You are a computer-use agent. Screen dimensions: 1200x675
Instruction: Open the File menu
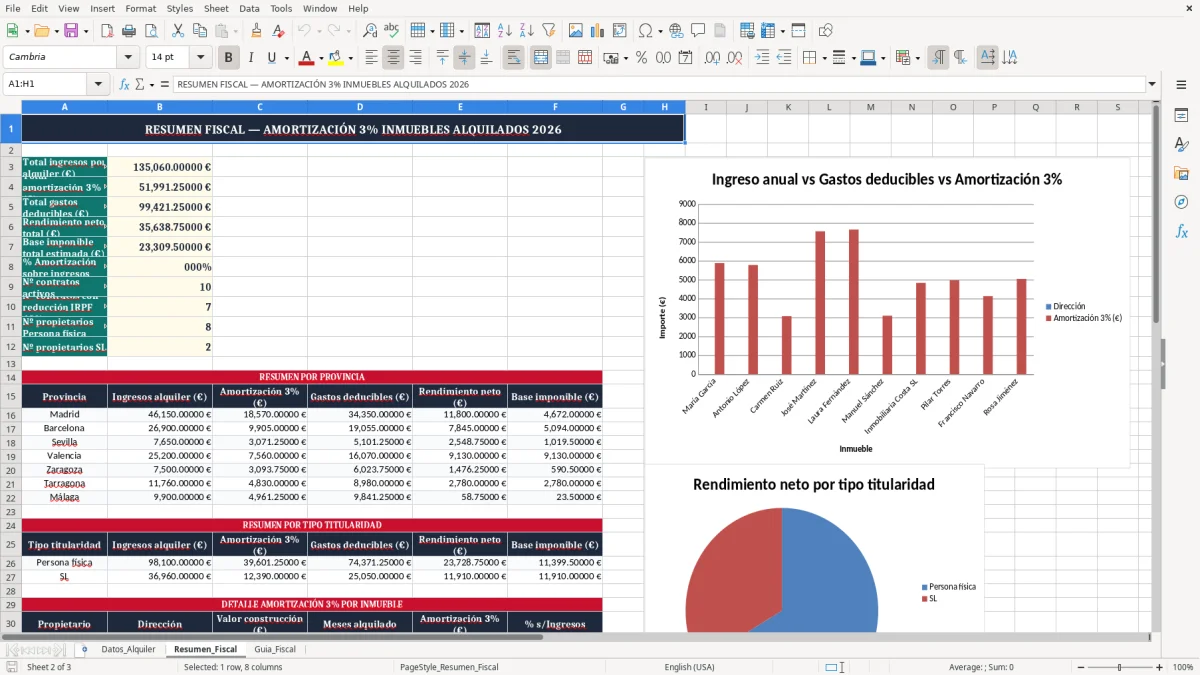point(13,8)
